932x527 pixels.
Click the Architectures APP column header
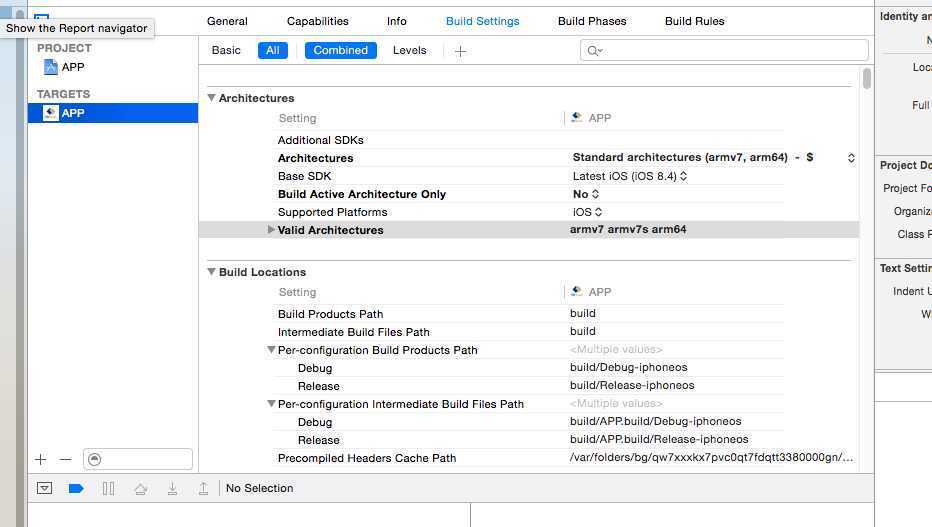591,118
